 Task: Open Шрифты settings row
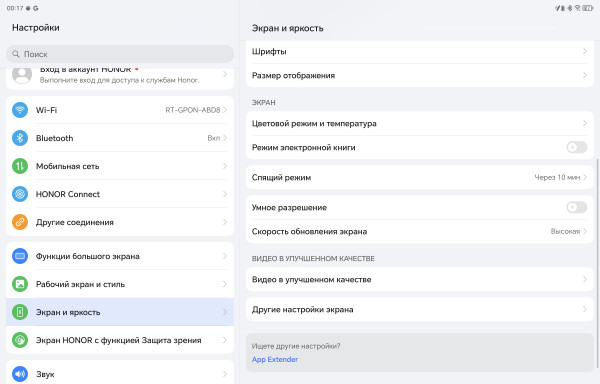tap(419, 52)
